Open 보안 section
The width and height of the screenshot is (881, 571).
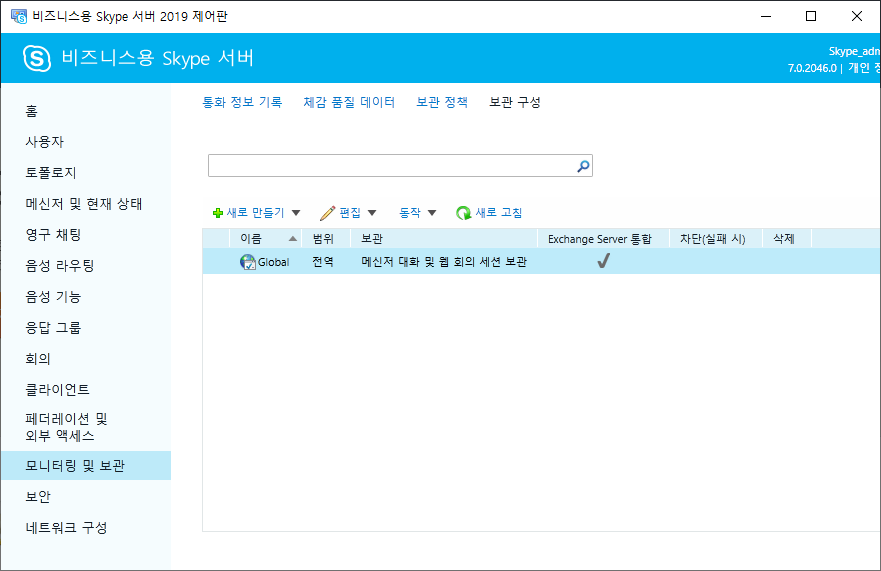38,497
